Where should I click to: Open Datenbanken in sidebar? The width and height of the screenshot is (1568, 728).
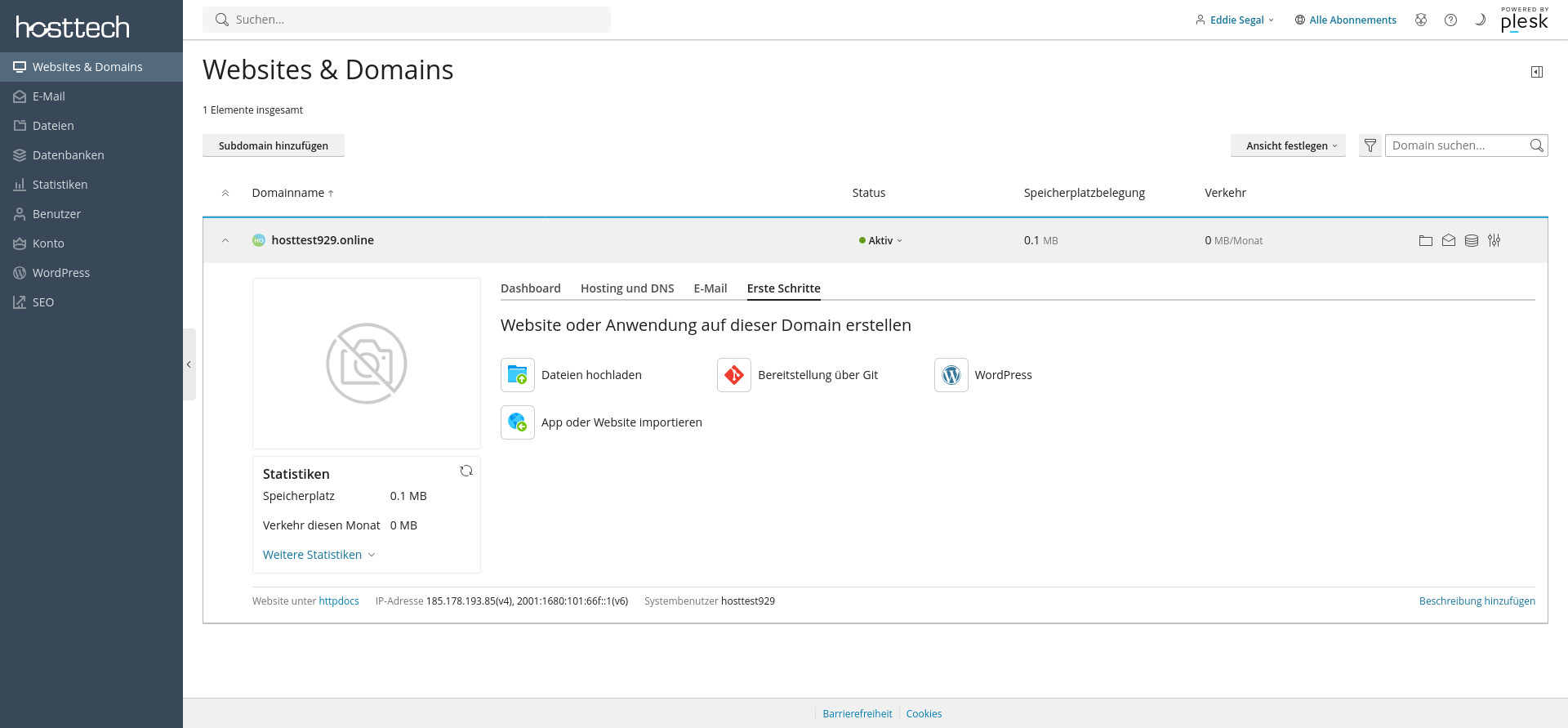(91, 155)
